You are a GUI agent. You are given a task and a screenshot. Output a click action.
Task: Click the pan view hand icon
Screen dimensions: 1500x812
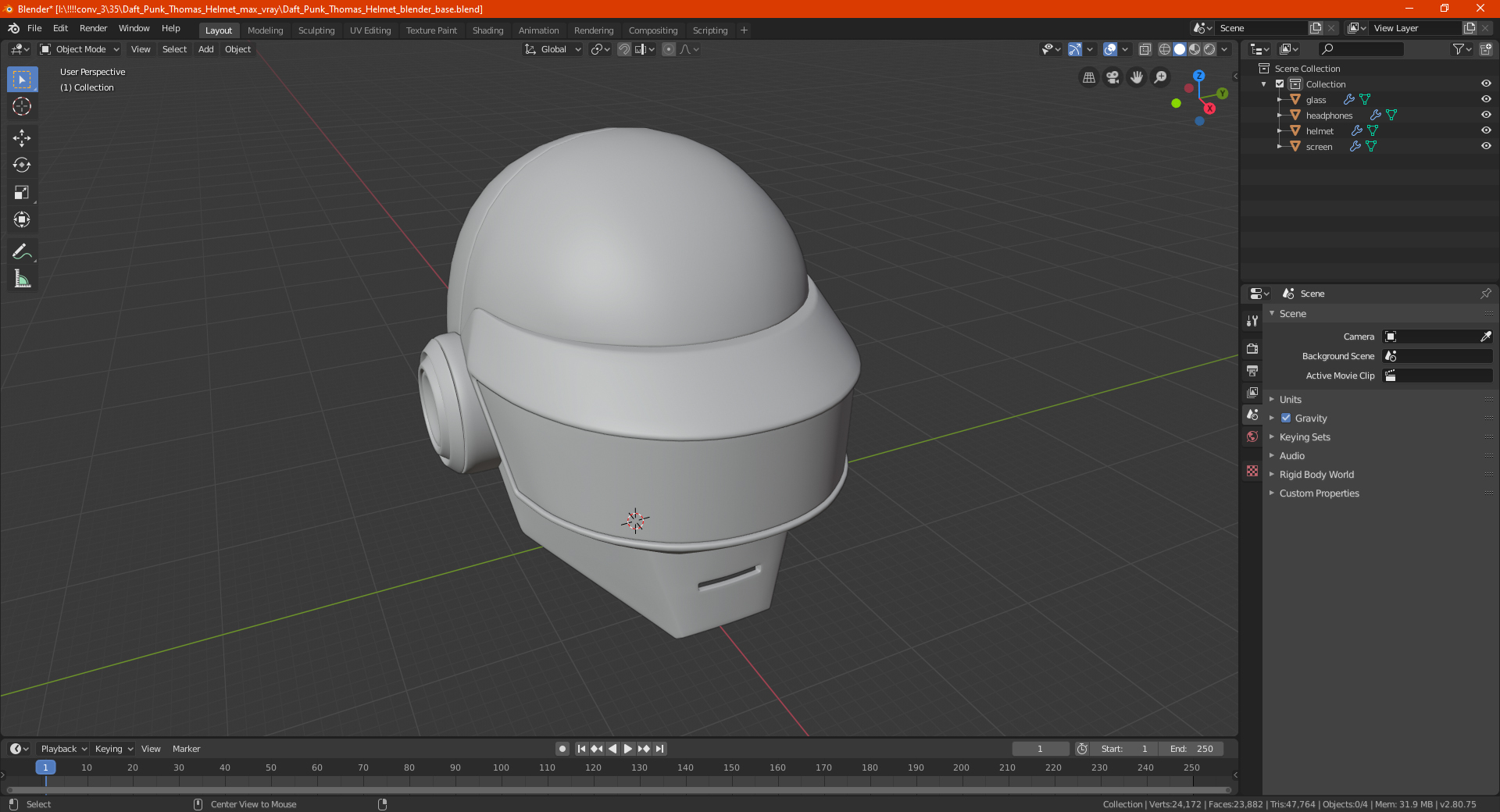(1137, 77)
